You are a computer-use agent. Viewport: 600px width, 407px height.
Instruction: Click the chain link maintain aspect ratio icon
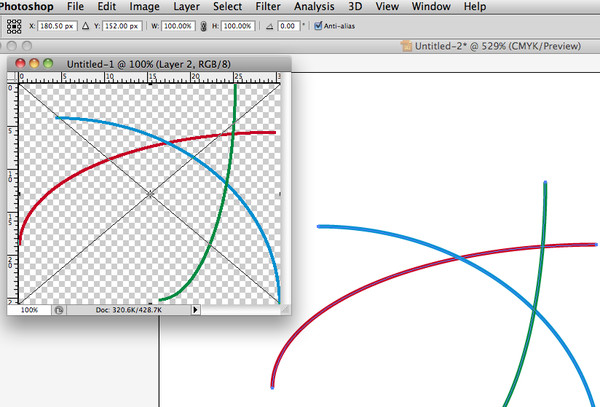coord(204,26)
